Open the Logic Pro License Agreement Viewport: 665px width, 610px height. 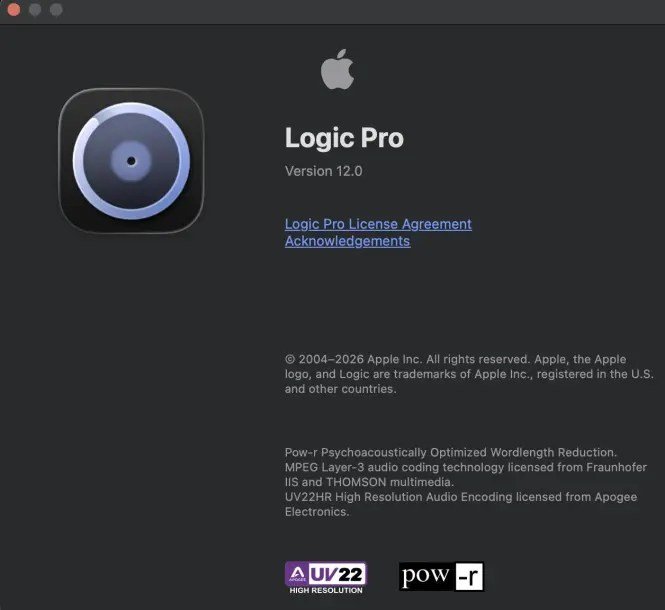click(x=378, y=224)
